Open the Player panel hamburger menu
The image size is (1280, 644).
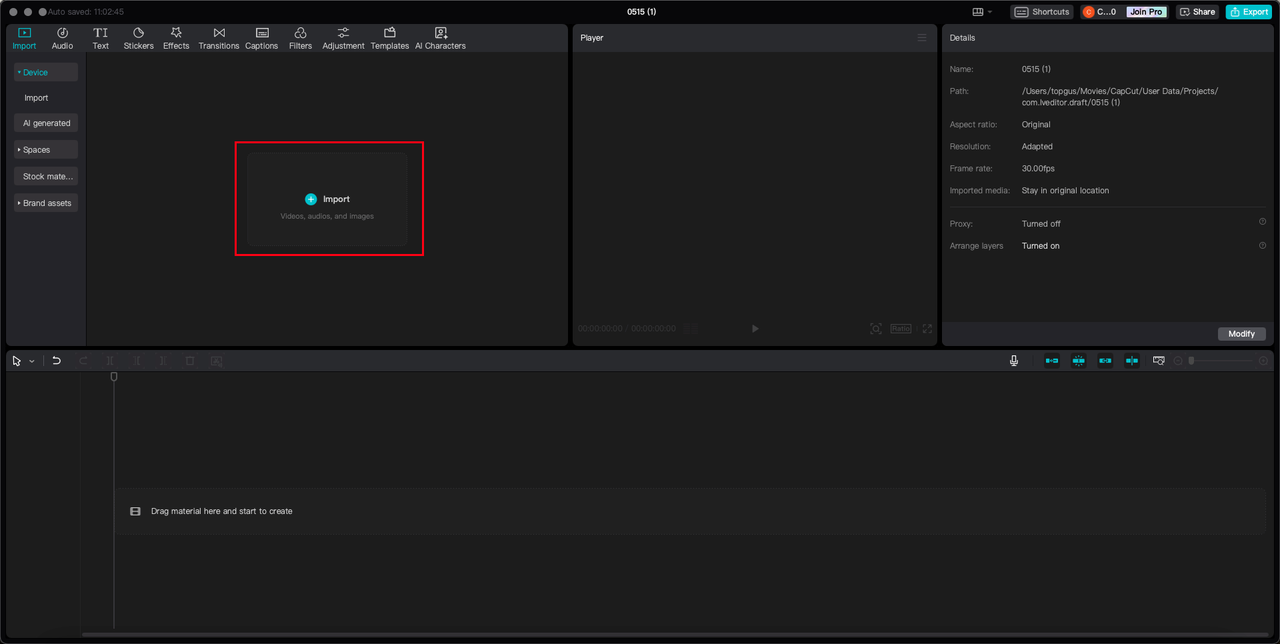922,37
